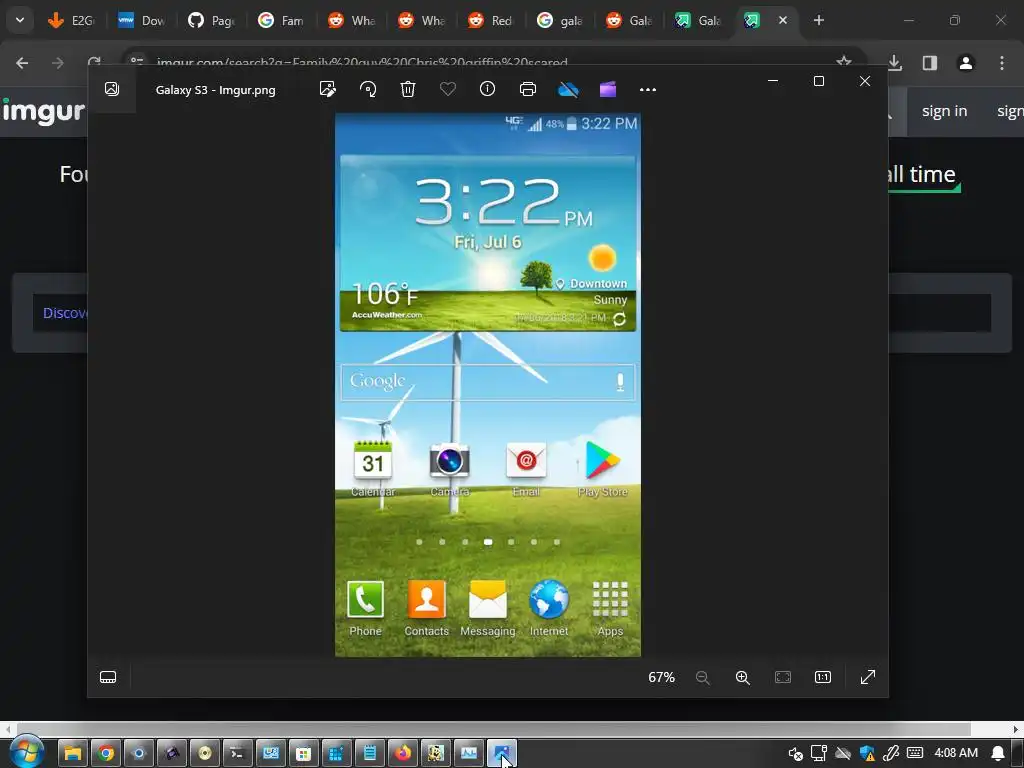1024x768 pixels.
Task: Open the Edit image tool in Photos
Action: 327,89
